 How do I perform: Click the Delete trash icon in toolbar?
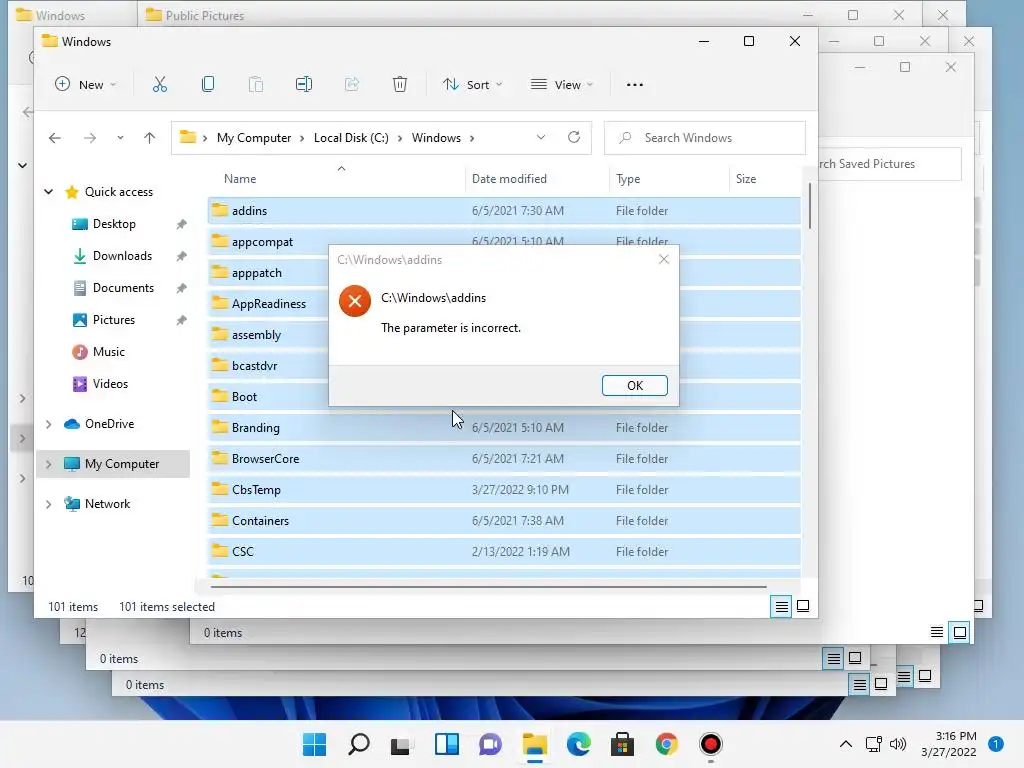(400, 84)
